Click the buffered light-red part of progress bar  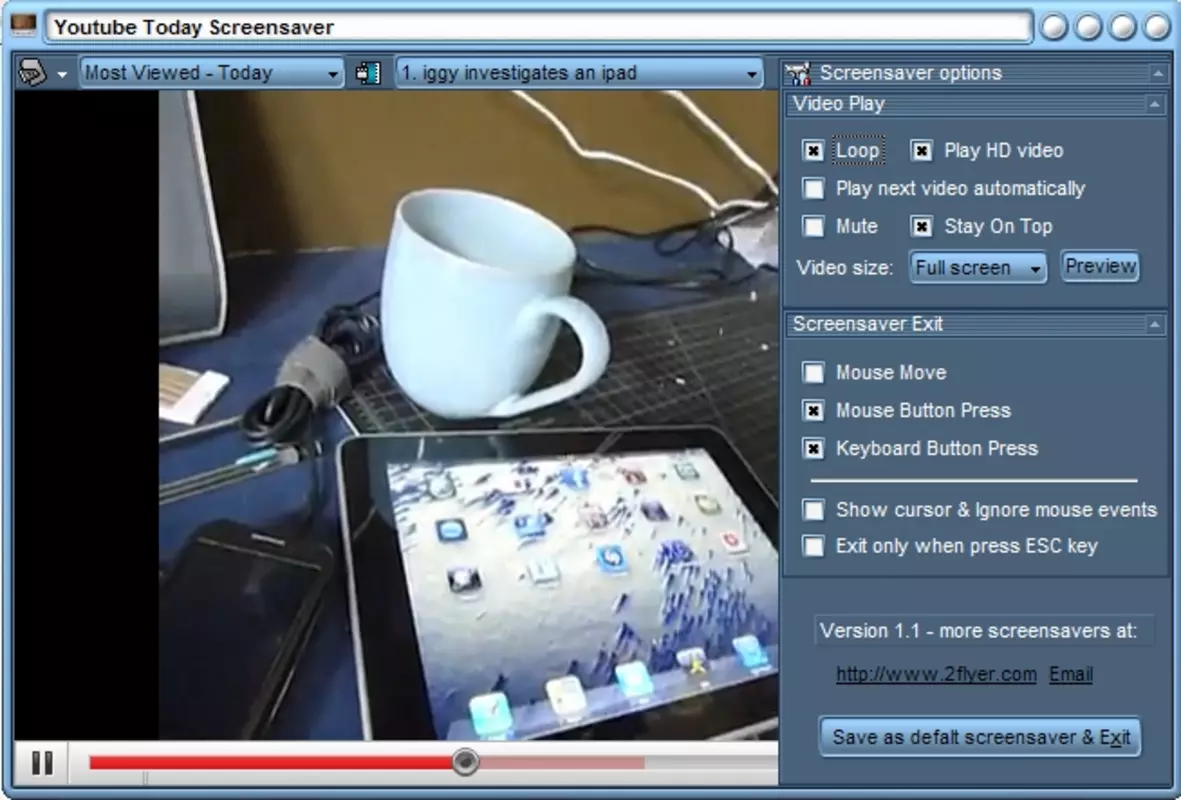point(561,763)
